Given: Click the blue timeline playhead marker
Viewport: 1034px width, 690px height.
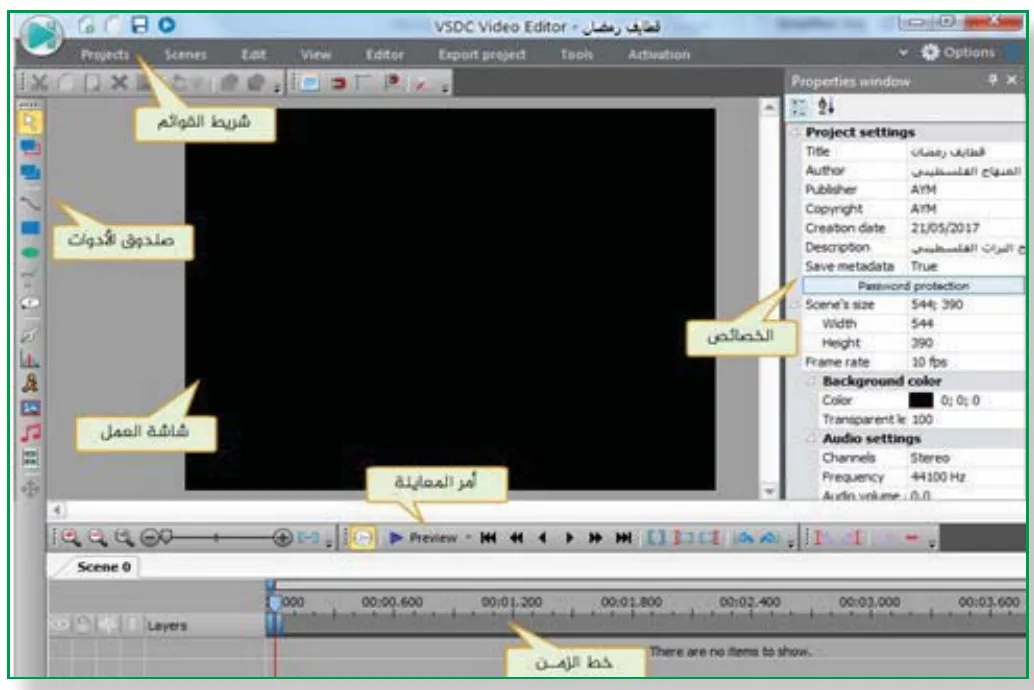Looking at the screenshot, I should 274,603.
